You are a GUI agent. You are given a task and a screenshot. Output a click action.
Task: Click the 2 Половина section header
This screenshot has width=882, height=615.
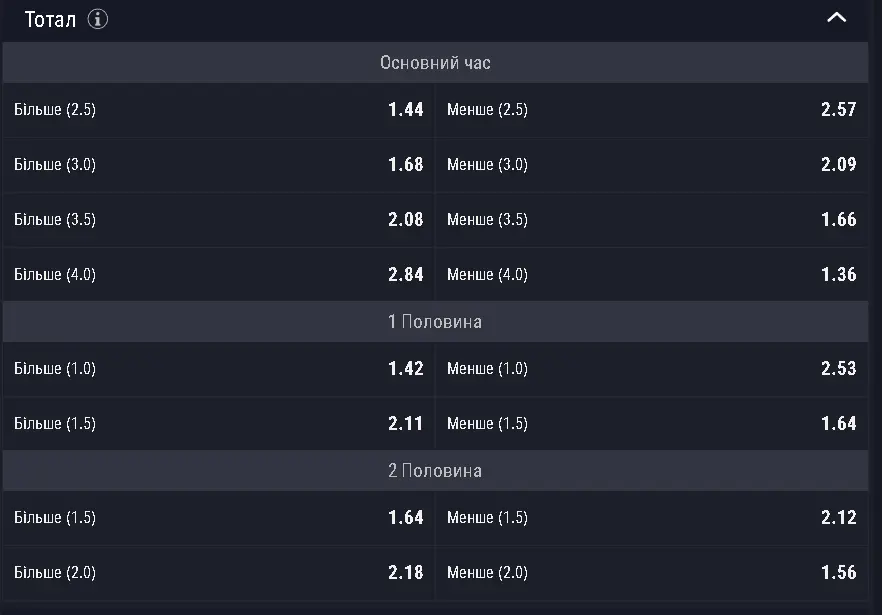coord(435,470)
